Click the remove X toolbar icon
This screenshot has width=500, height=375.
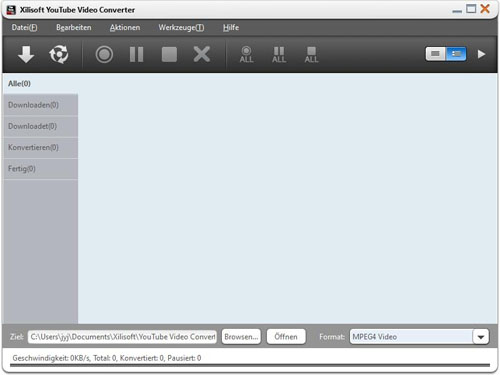click(202, 54)
